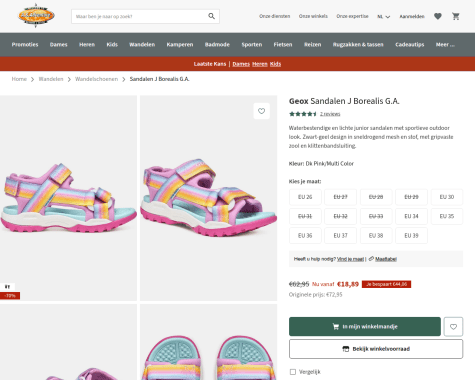Open Onze winkels link
This screenshot has width=475, height=380.
(313, 16)
